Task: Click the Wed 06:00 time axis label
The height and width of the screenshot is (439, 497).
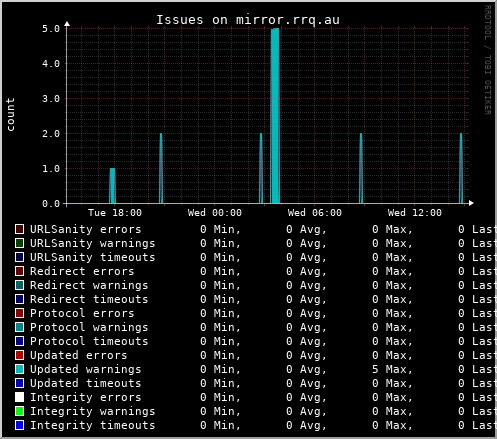Action: click(315, 213)
